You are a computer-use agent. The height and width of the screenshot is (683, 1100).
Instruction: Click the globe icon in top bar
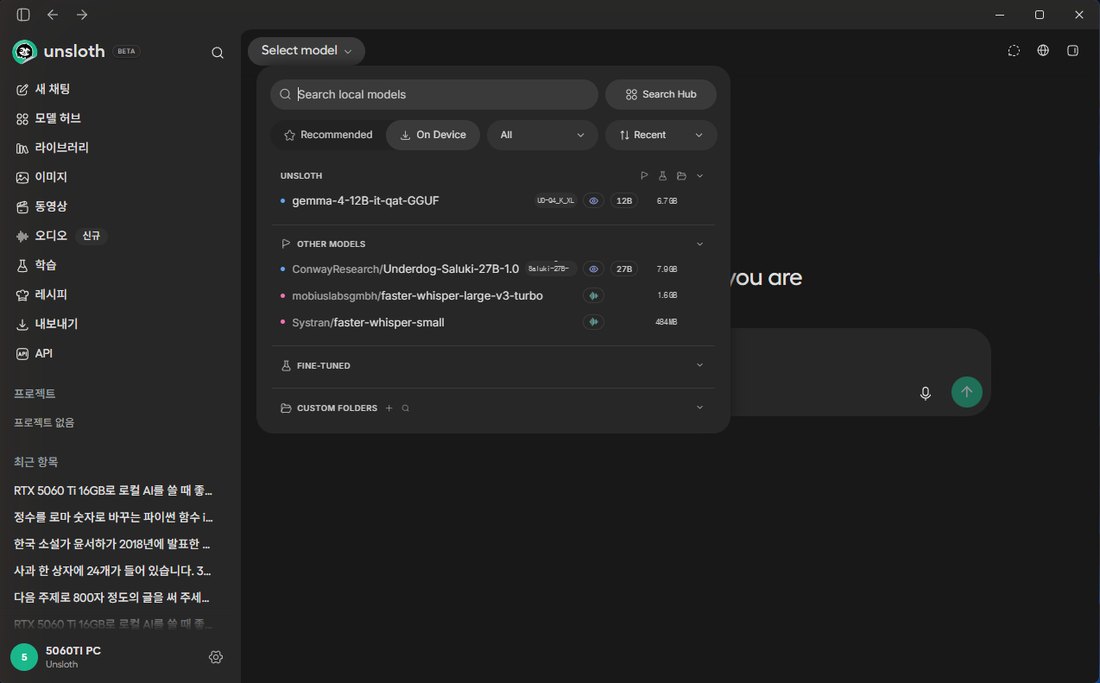tap(1043, 50)
